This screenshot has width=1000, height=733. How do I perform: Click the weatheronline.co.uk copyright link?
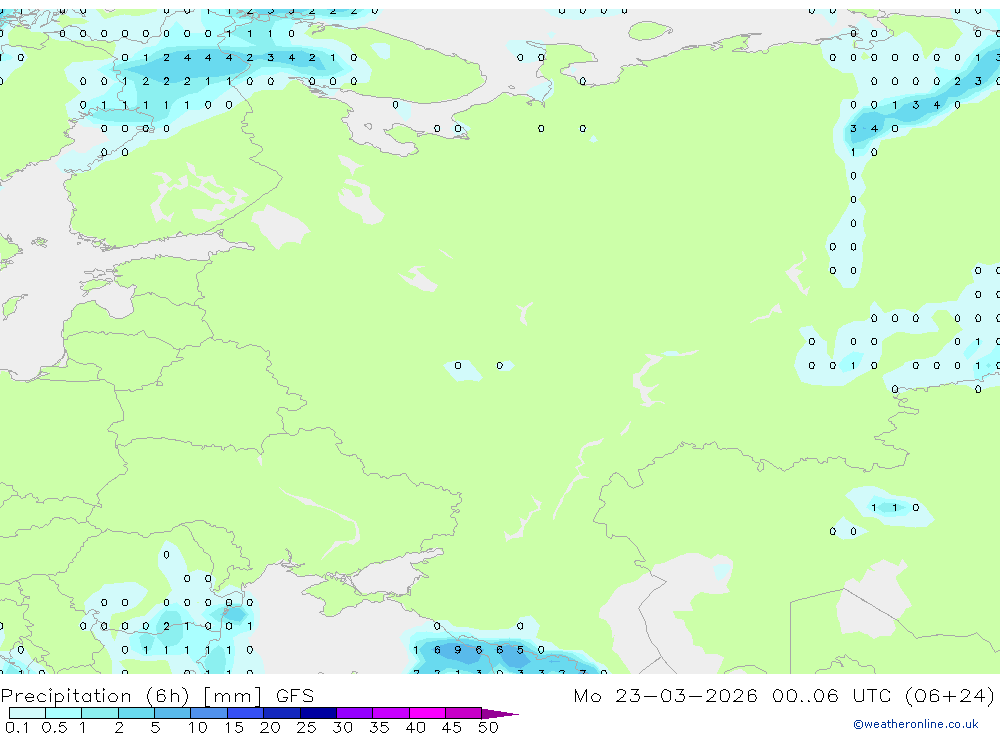pyautogui.click(x=916, y=724)
